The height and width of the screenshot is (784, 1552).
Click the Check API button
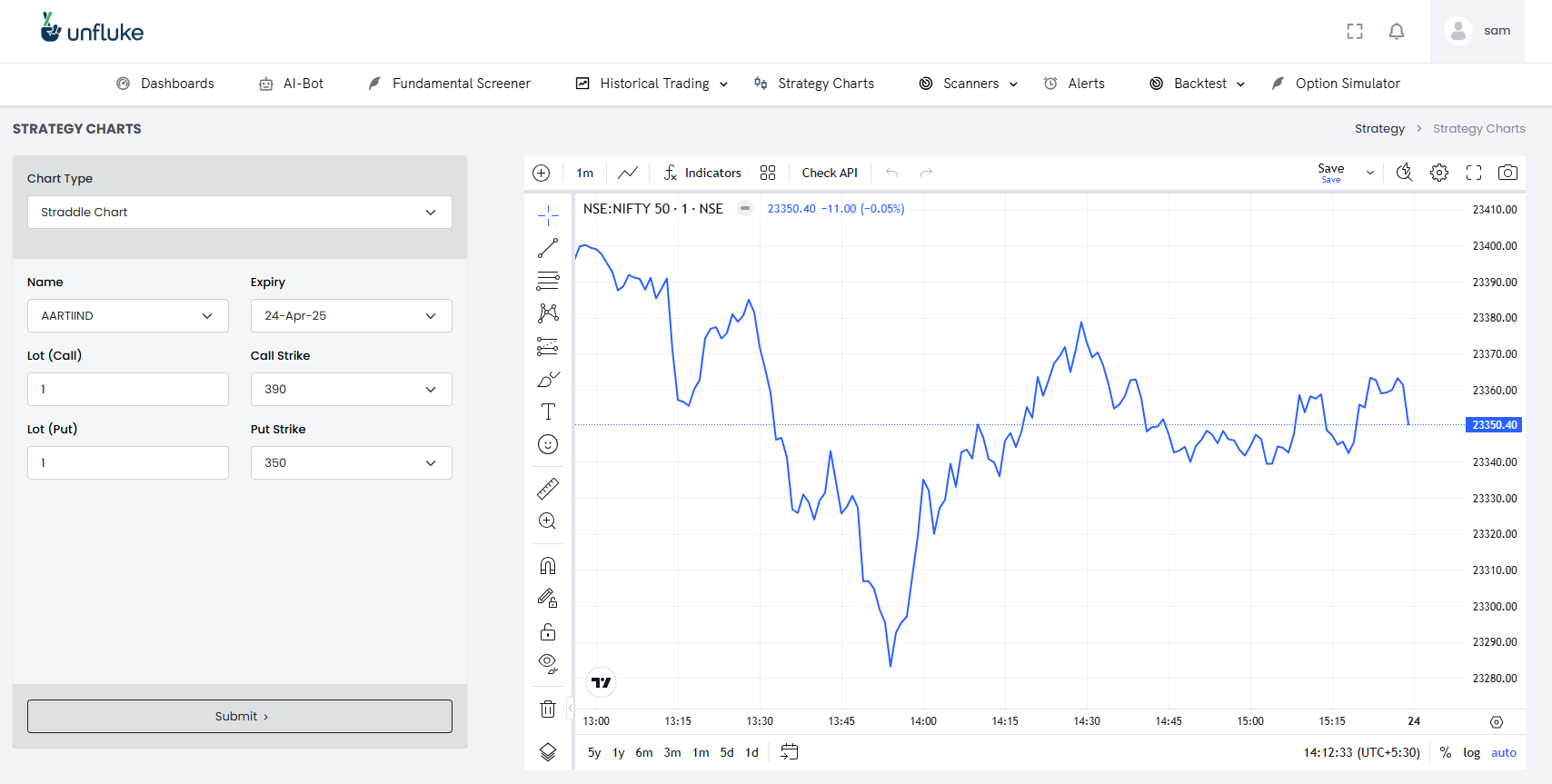pyautogui.click(x=830, y=173)
